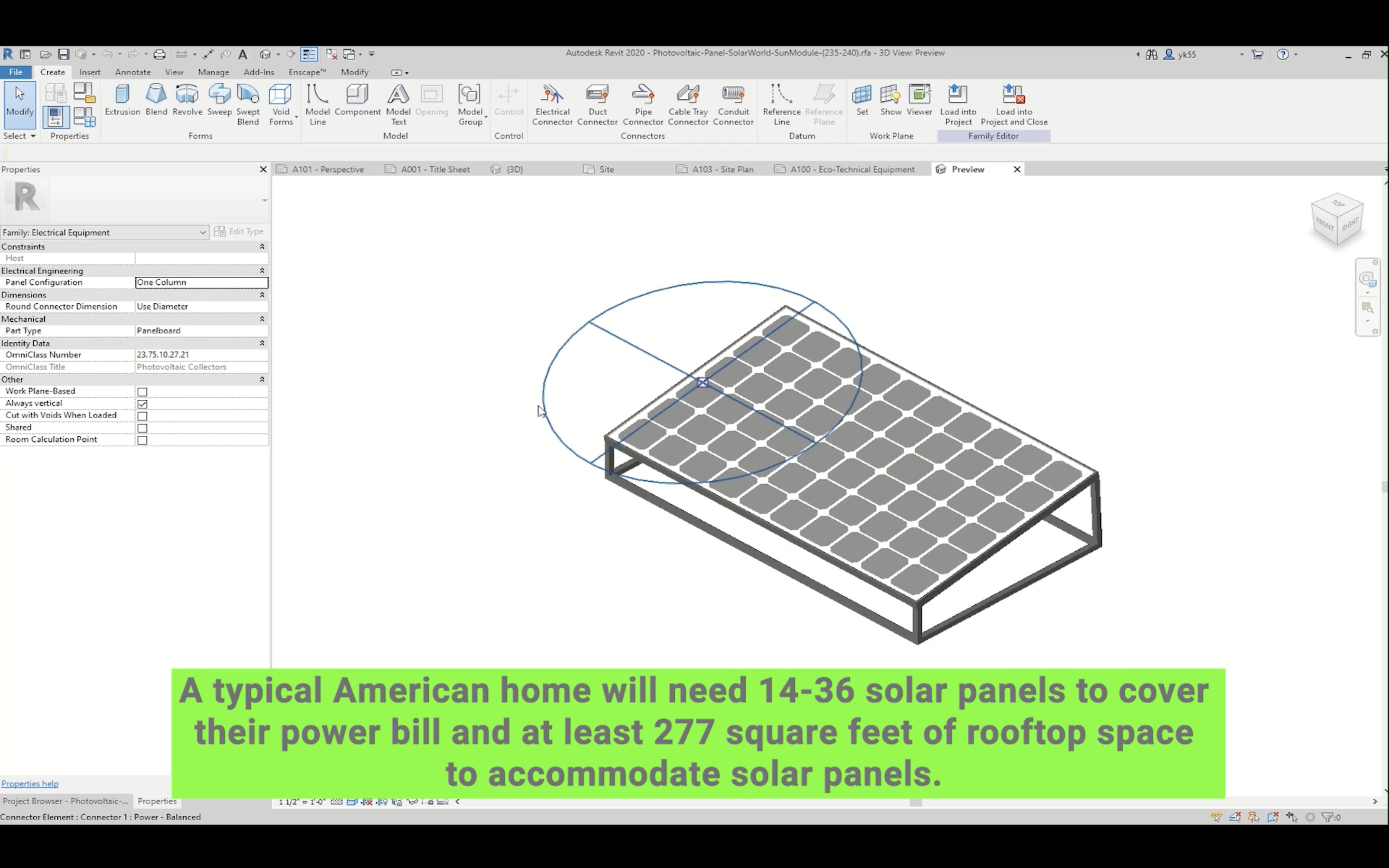The width and height of the screenshot is (1389, 868).
Task: Enable the Work Plane-Based checkbox
Action: tap(142, 392)
